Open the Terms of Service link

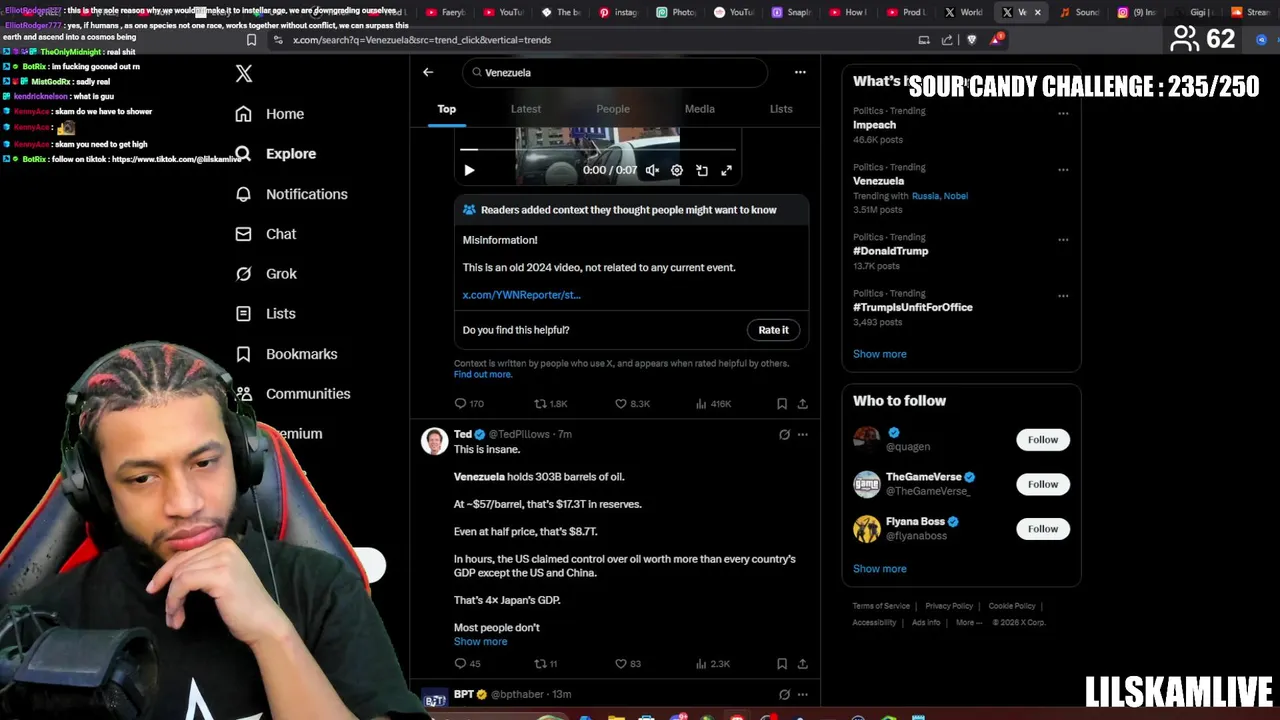(x=881, y=606)
